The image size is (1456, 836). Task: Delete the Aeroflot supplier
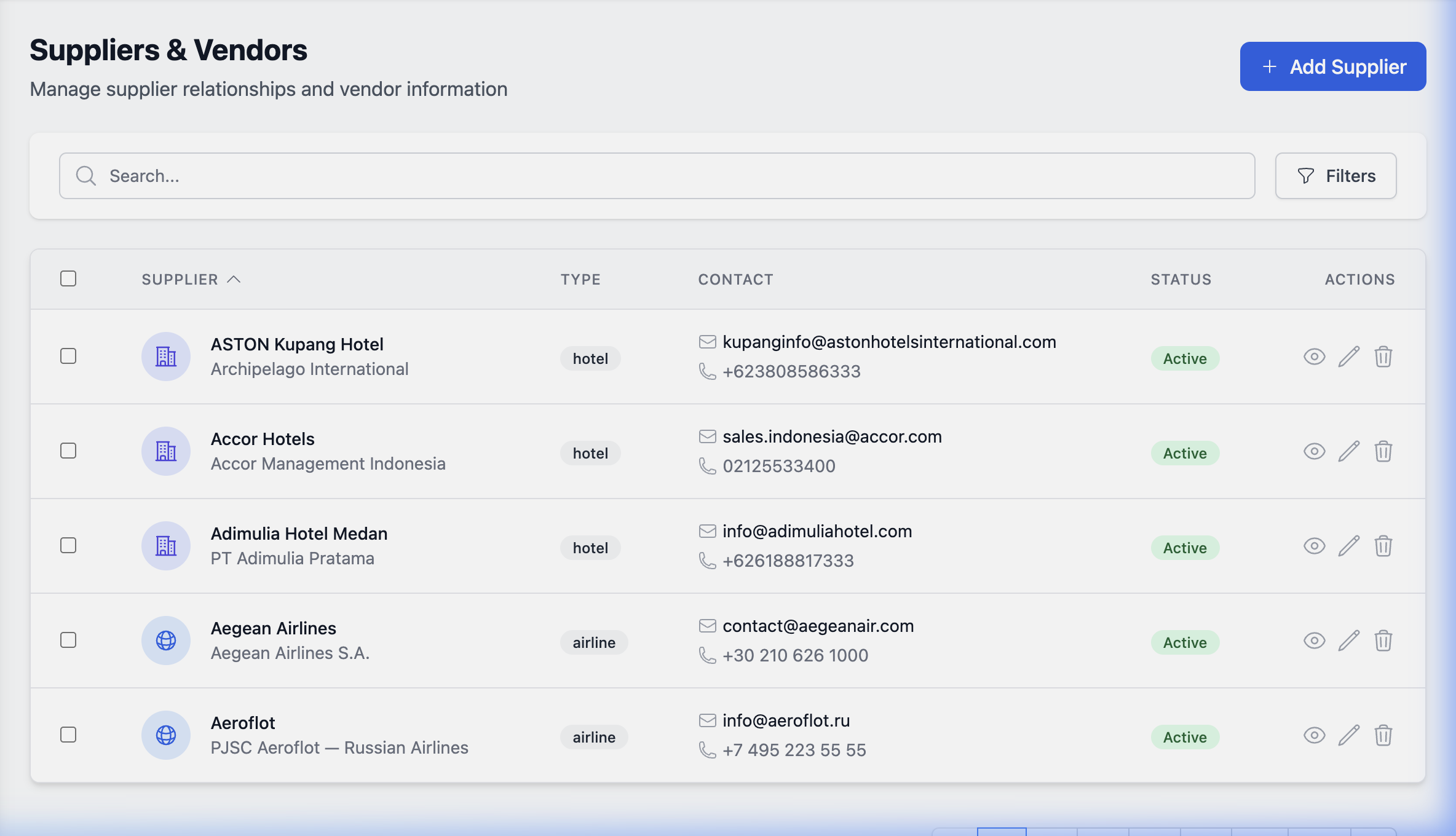click(x=1383, y=735)
